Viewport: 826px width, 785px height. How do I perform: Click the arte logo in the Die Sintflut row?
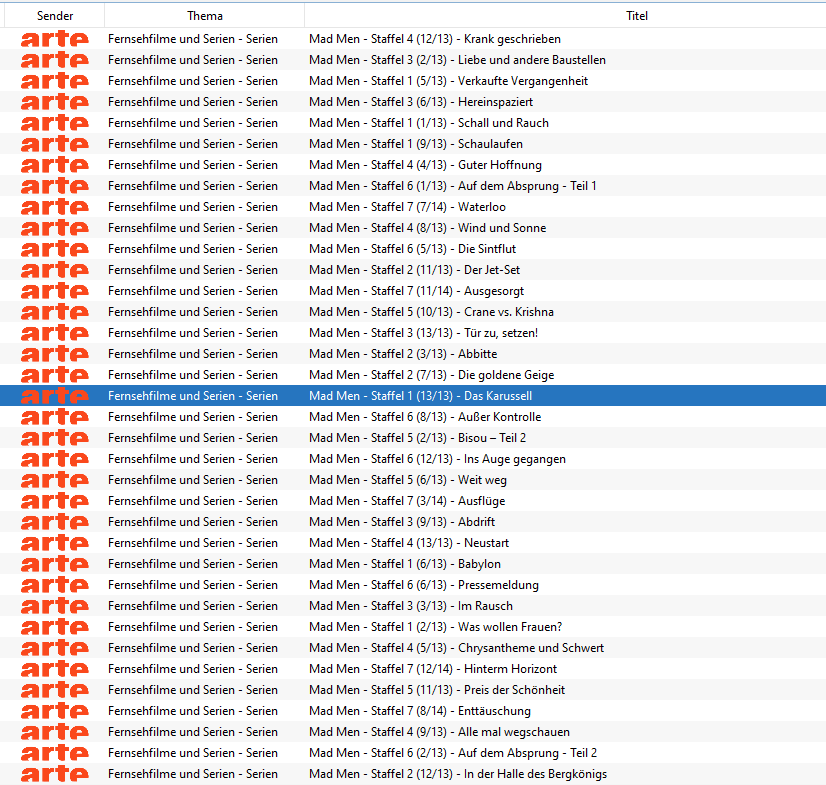55,249
